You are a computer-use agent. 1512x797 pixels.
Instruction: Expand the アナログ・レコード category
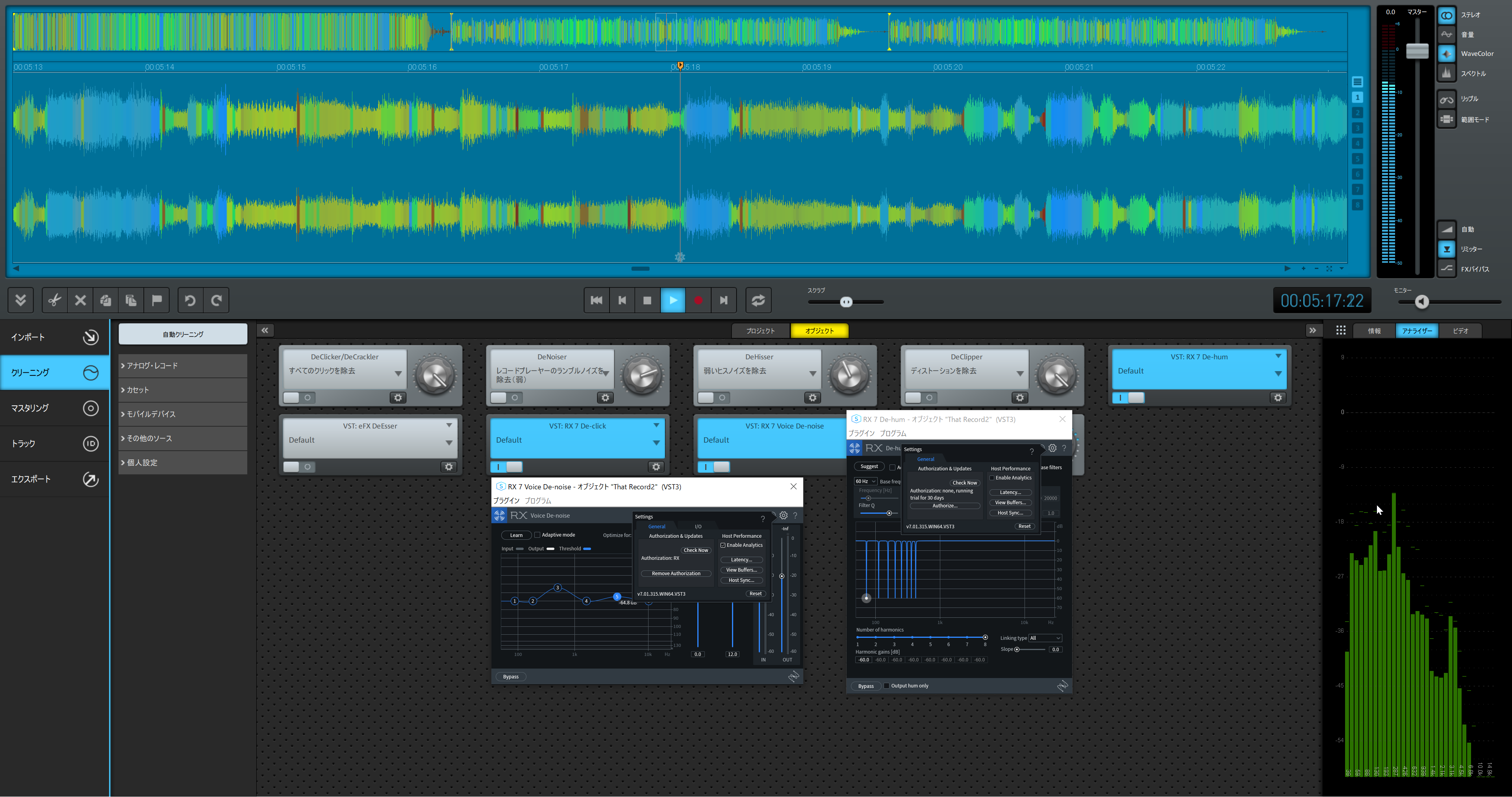tap(183, 365)
